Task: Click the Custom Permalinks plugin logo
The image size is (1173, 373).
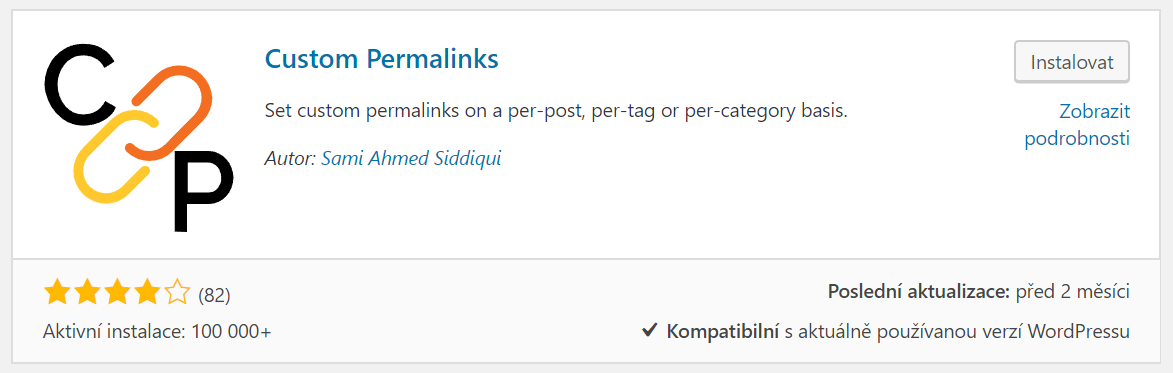Action: click(x=139, y=137)
